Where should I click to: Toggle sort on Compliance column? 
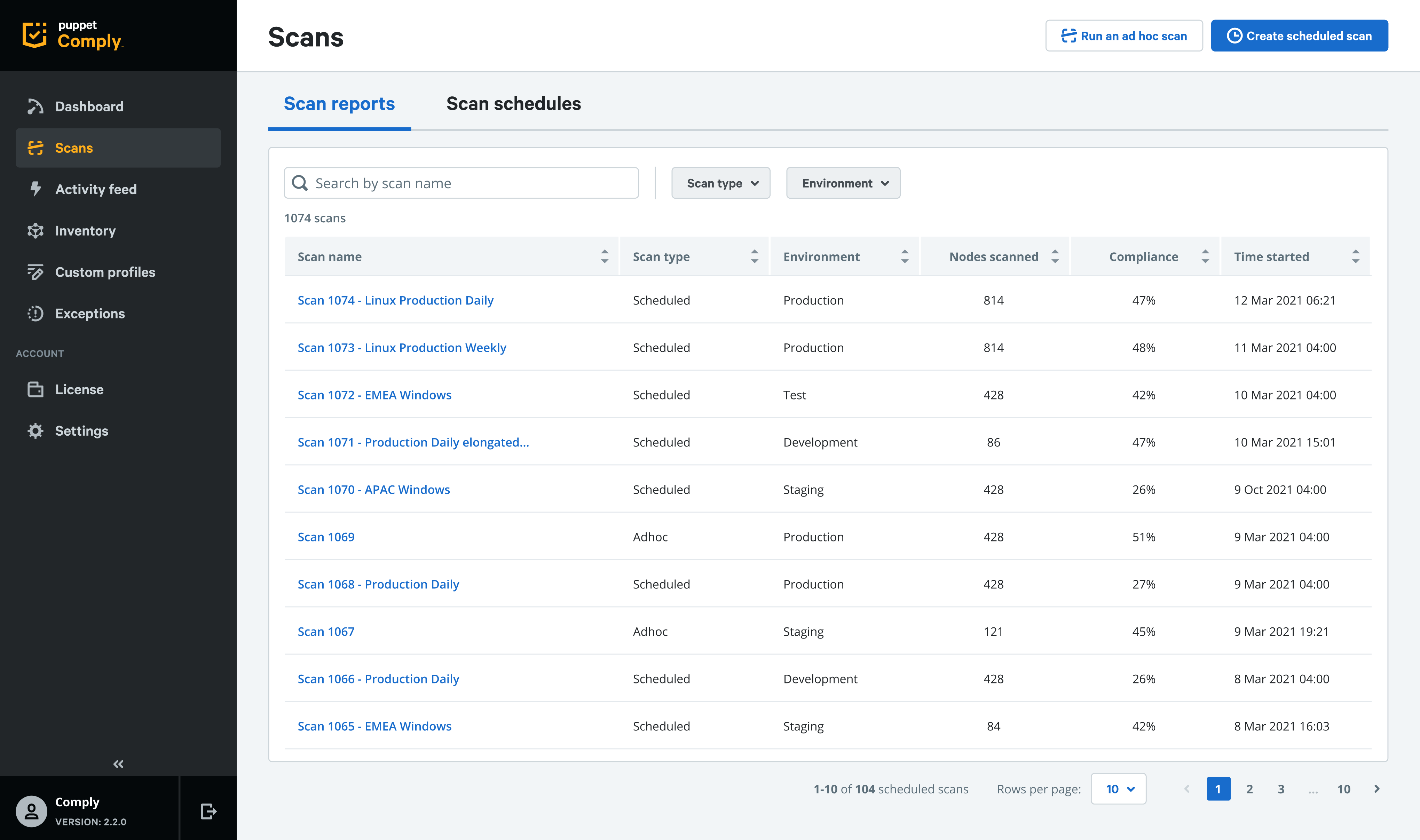click(1205, 256)
